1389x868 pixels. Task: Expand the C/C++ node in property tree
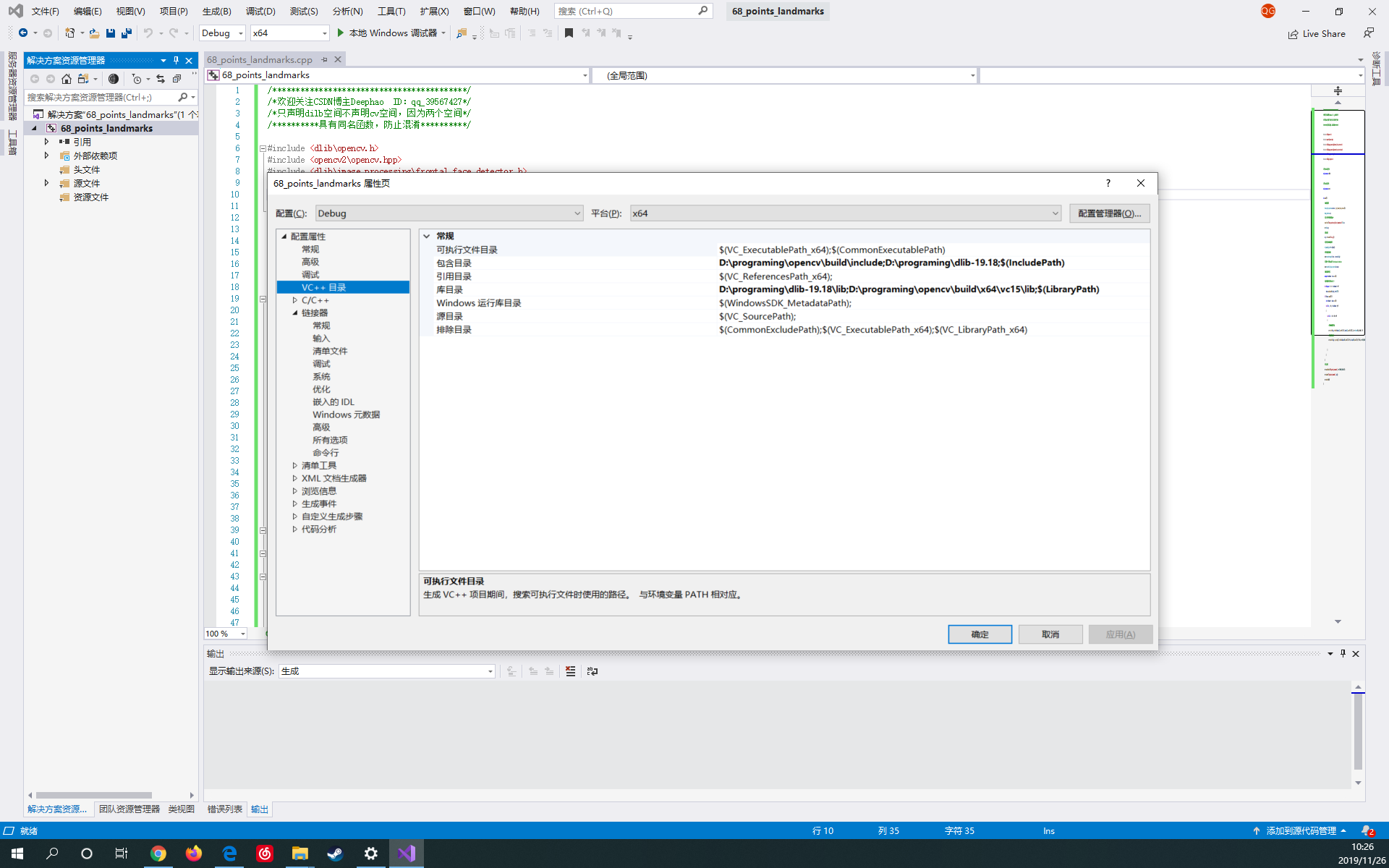[x=295, y=300]
